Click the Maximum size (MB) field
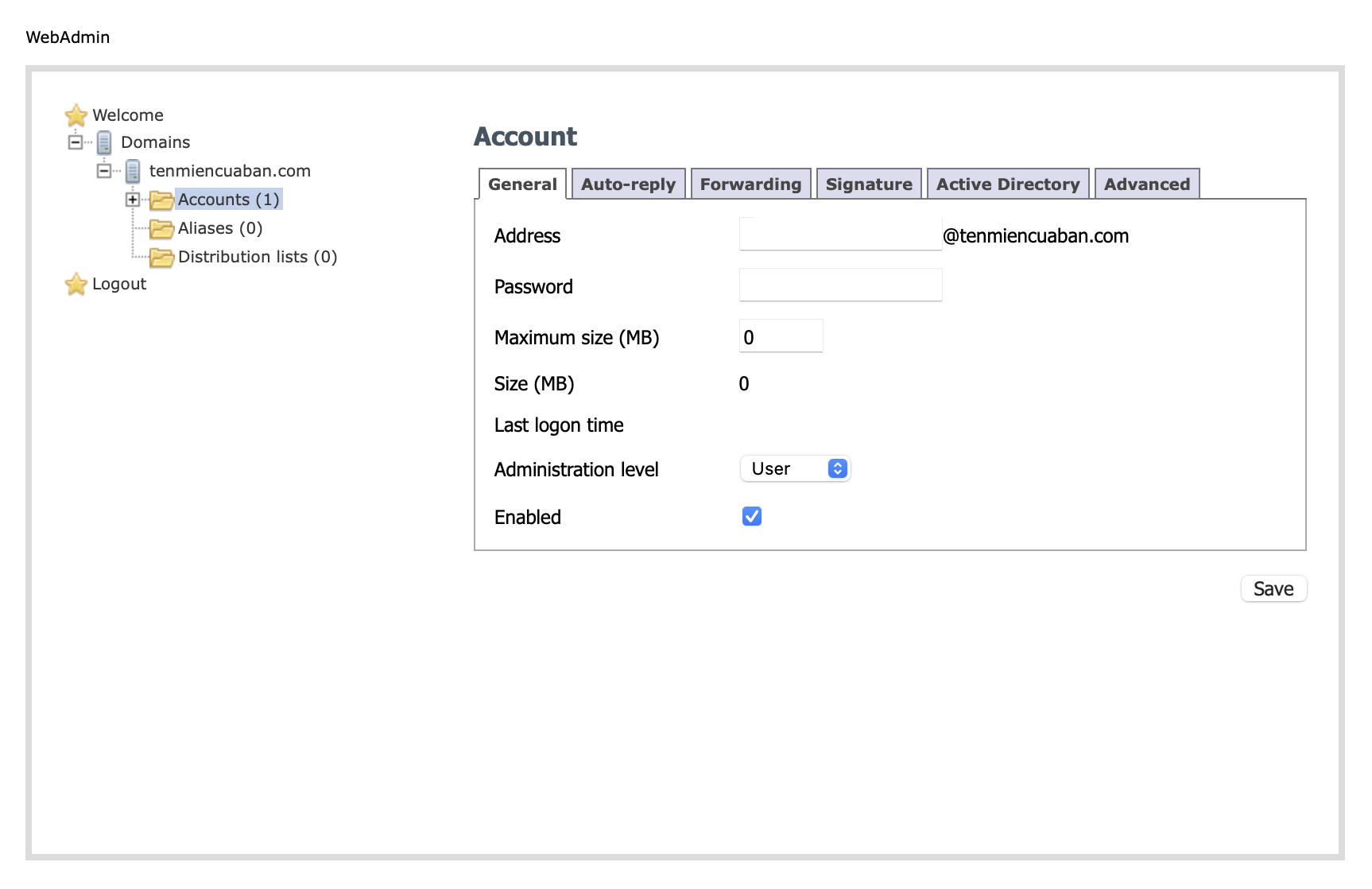The image size is (1372, 889). pos(781,336)
